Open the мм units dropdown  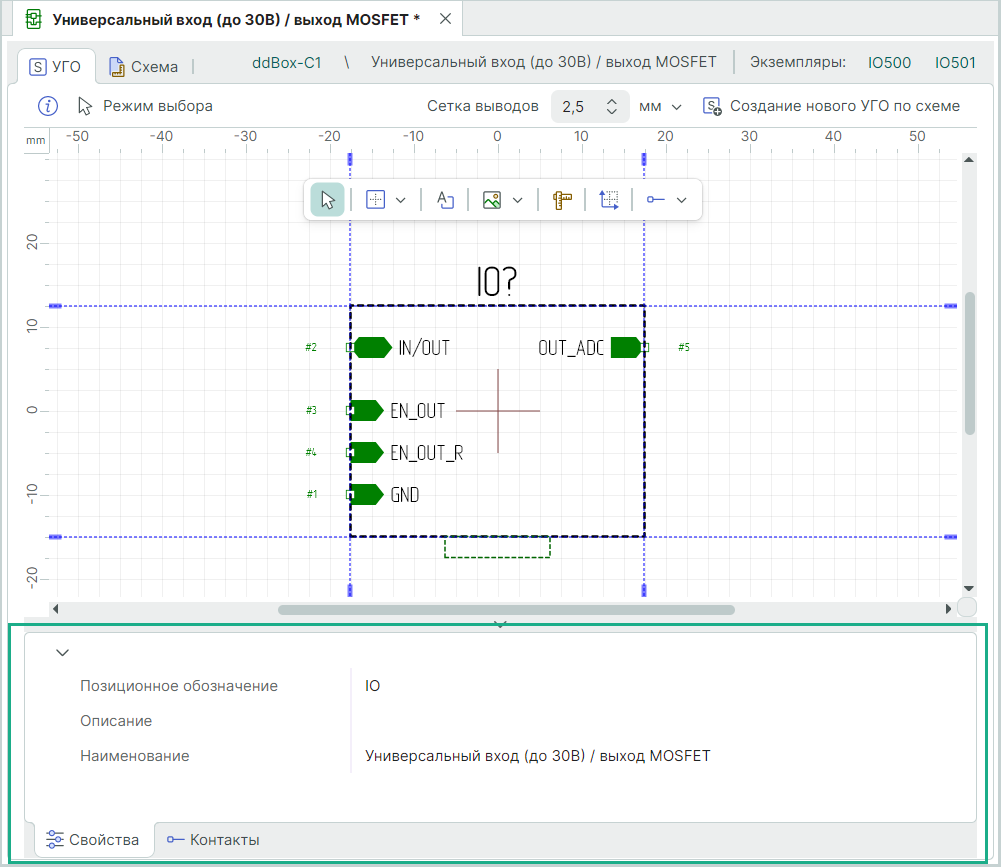(x=660, y=106)
